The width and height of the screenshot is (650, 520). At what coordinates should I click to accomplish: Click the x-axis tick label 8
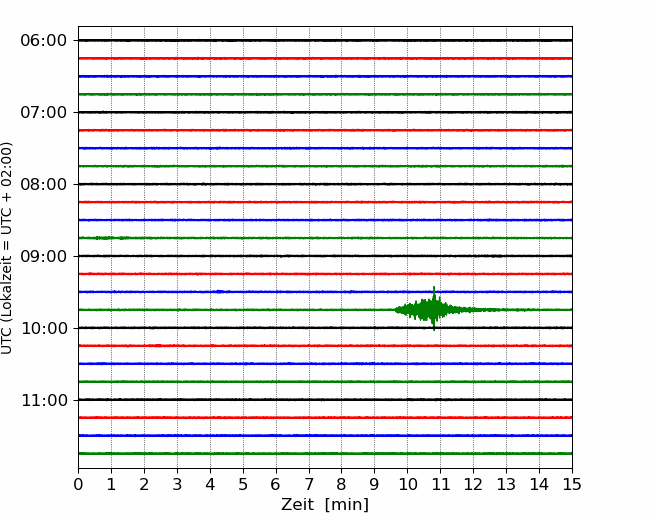pos(342,484)
